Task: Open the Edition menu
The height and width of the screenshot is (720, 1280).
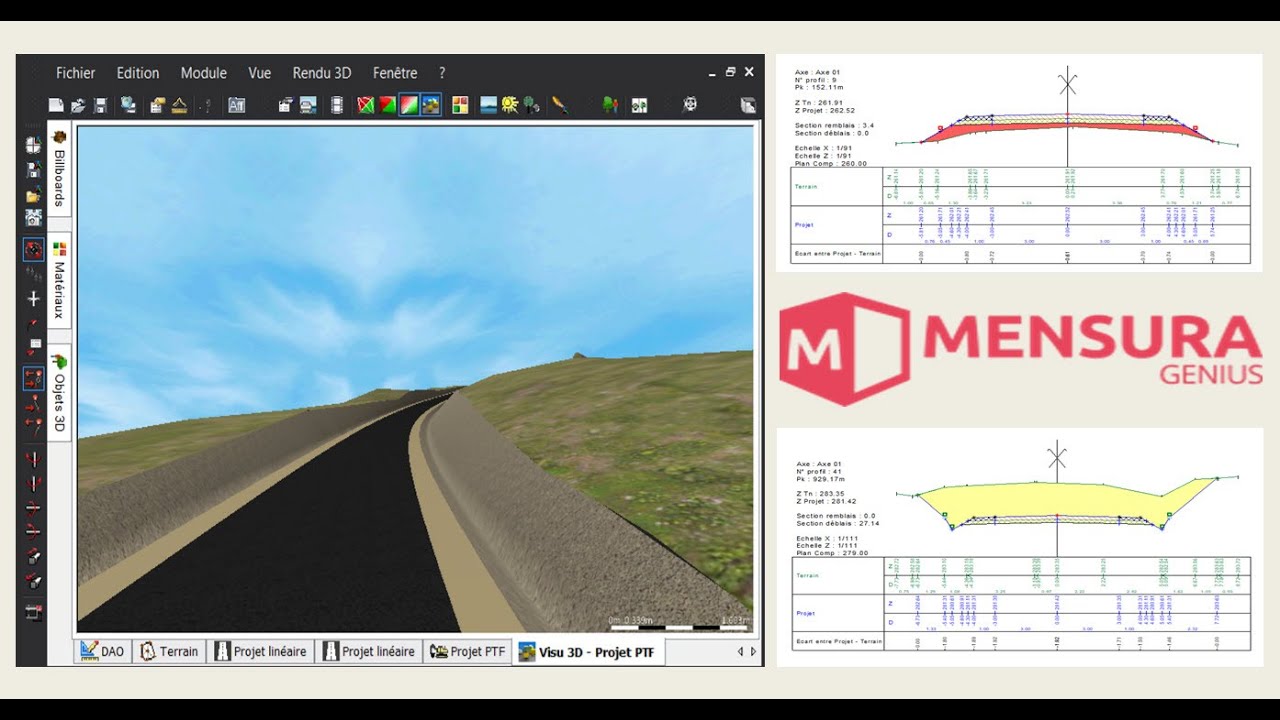Action: 138,73
